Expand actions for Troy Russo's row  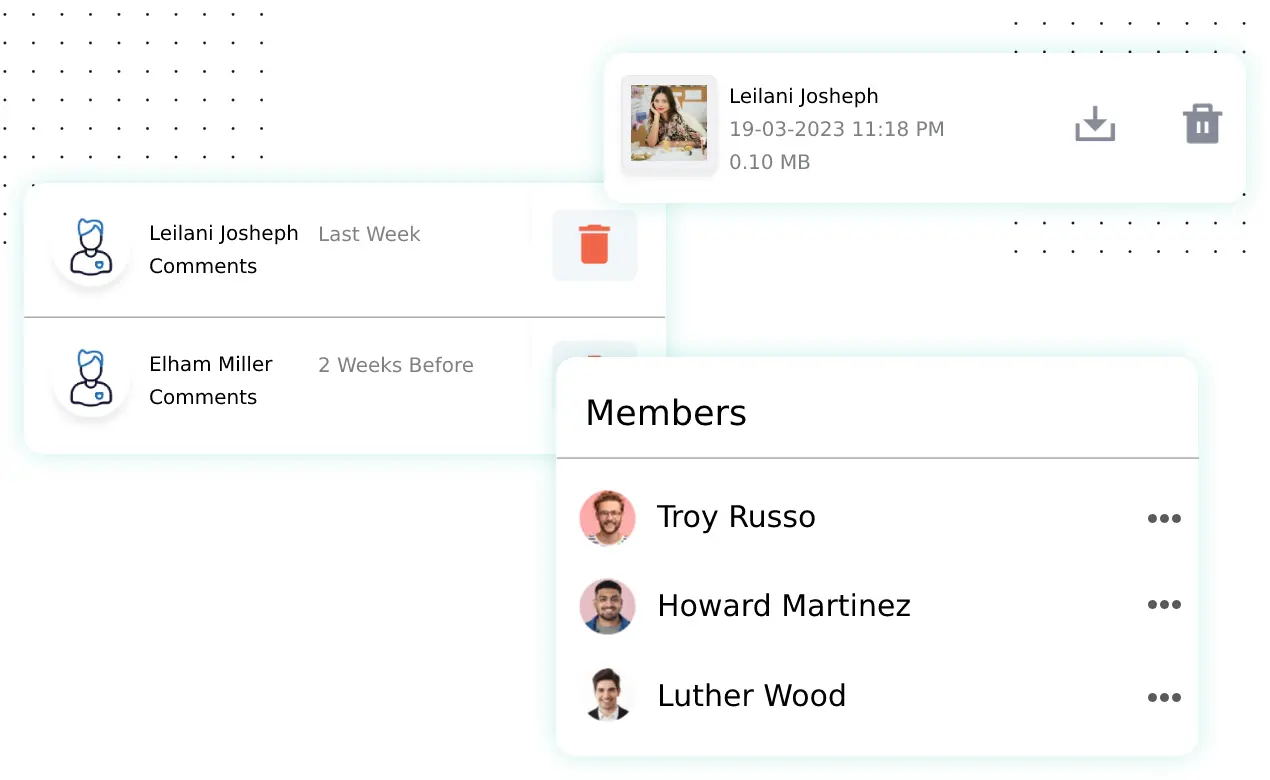[x=1164, y=518]
